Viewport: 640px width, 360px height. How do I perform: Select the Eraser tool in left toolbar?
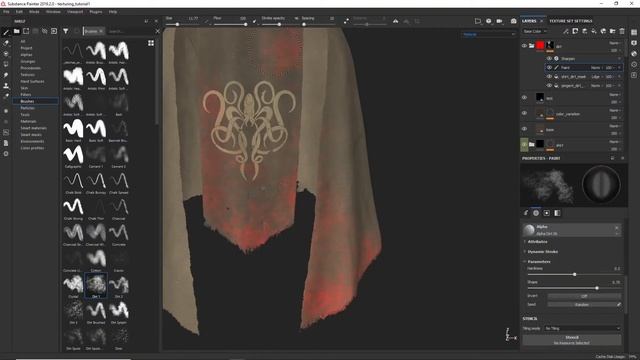click(x=6, y=43)
